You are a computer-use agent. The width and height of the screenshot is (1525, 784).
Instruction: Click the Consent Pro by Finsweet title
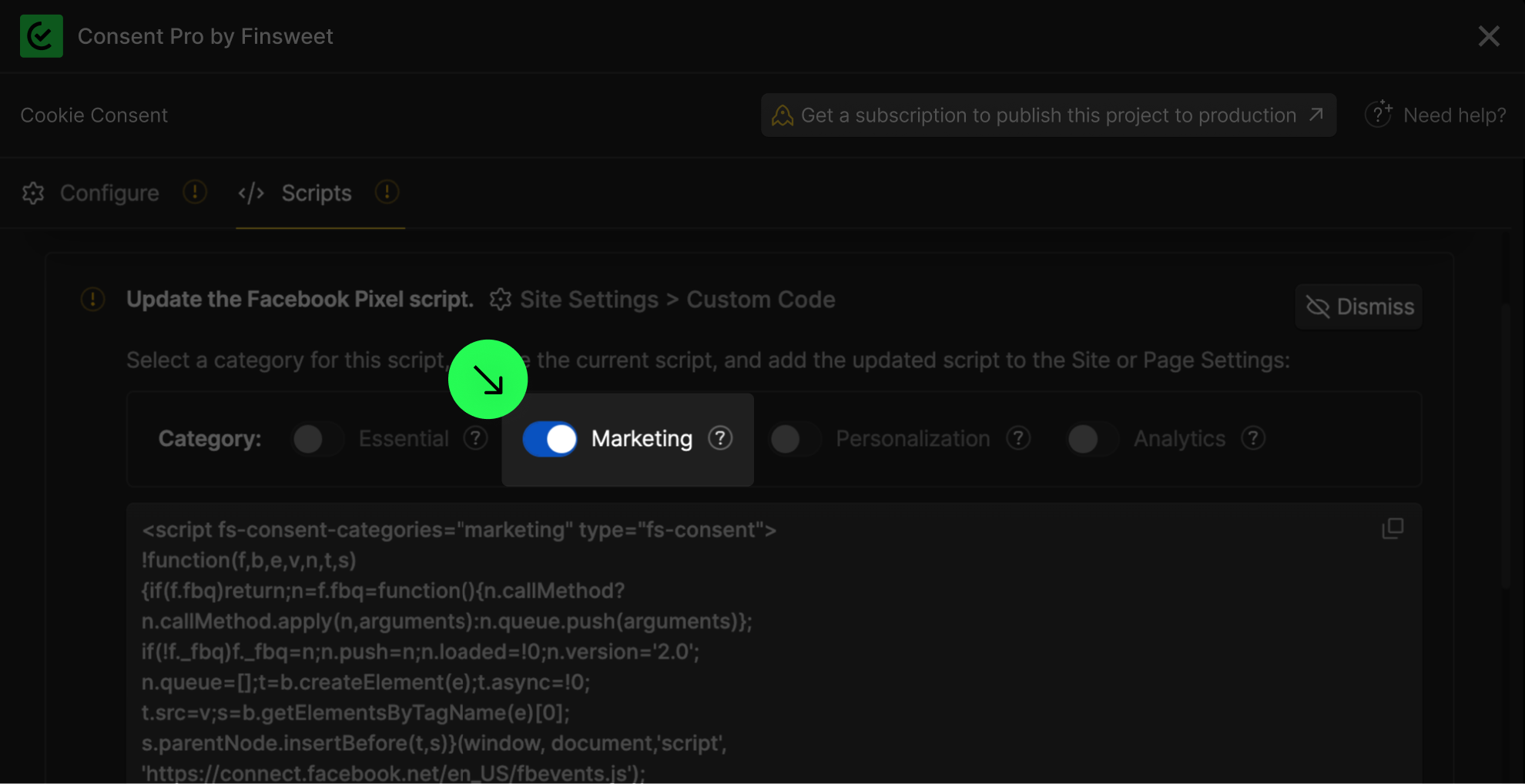pyautogui.click(x=206, y=36)
